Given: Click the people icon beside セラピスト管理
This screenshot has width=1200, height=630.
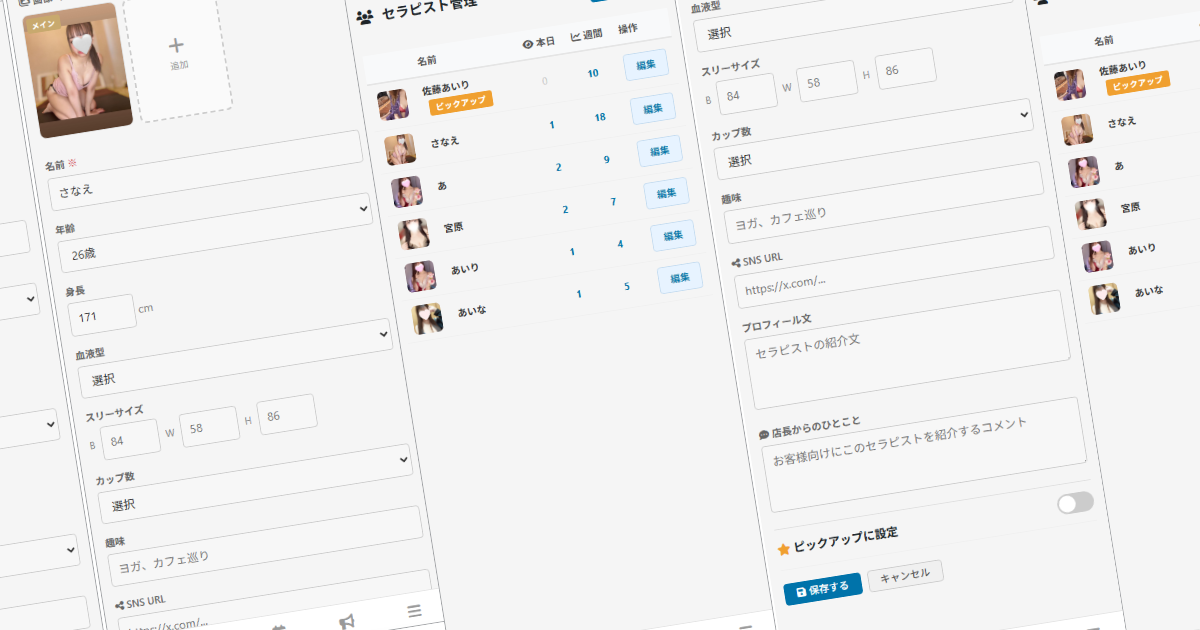Looking at the screenshot, I should (x=365, y=16).
